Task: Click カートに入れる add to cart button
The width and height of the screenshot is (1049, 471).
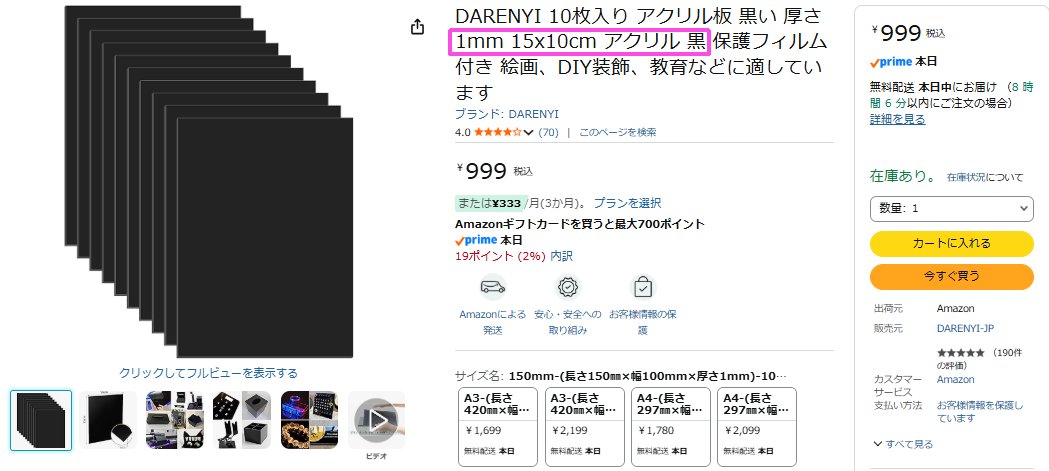Action: click(x=951, y=244)
